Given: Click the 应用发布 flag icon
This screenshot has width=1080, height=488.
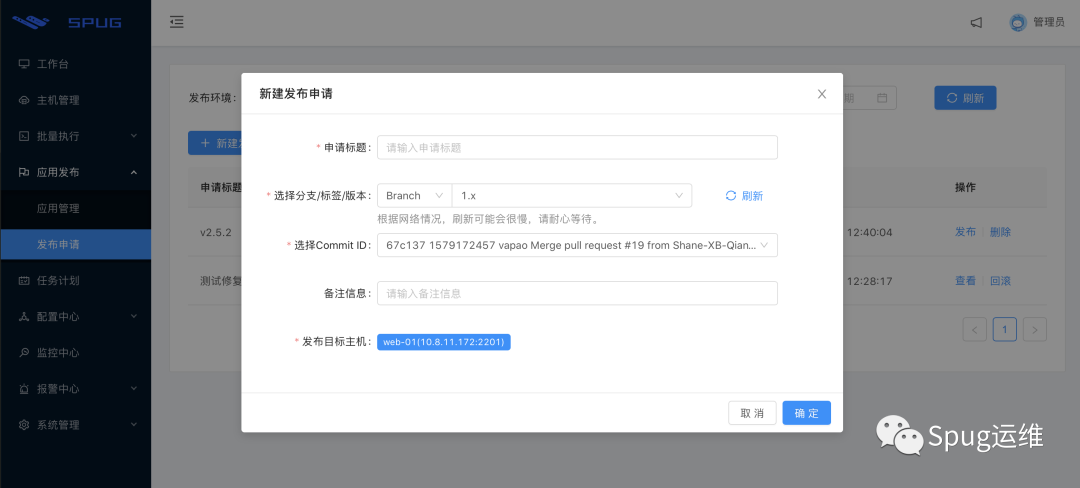Looking at the screenshot, I should tap(24, 172).
